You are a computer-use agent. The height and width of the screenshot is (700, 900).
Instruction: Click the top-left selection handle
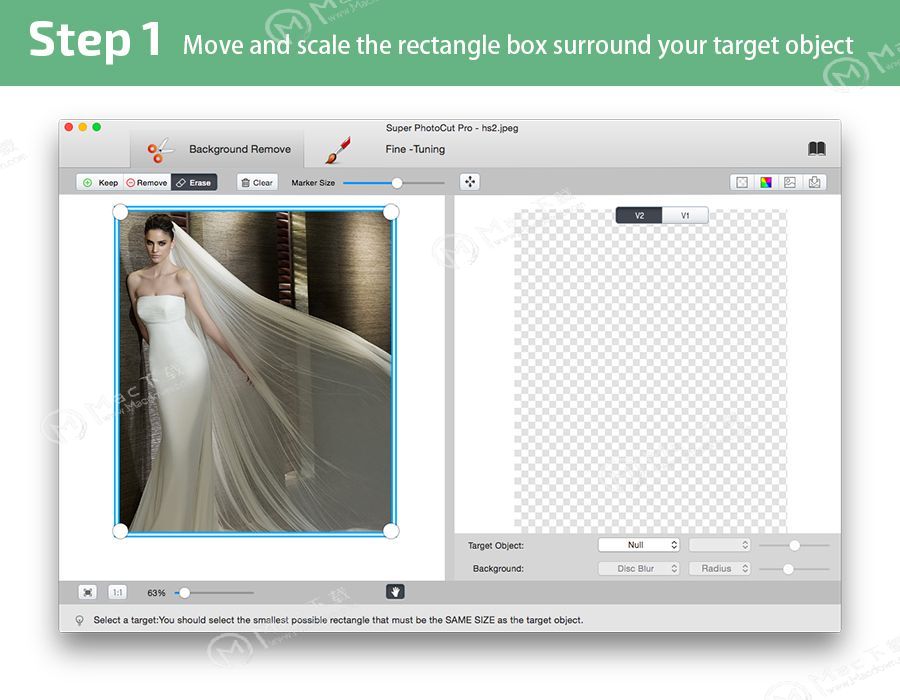[120, 212]
